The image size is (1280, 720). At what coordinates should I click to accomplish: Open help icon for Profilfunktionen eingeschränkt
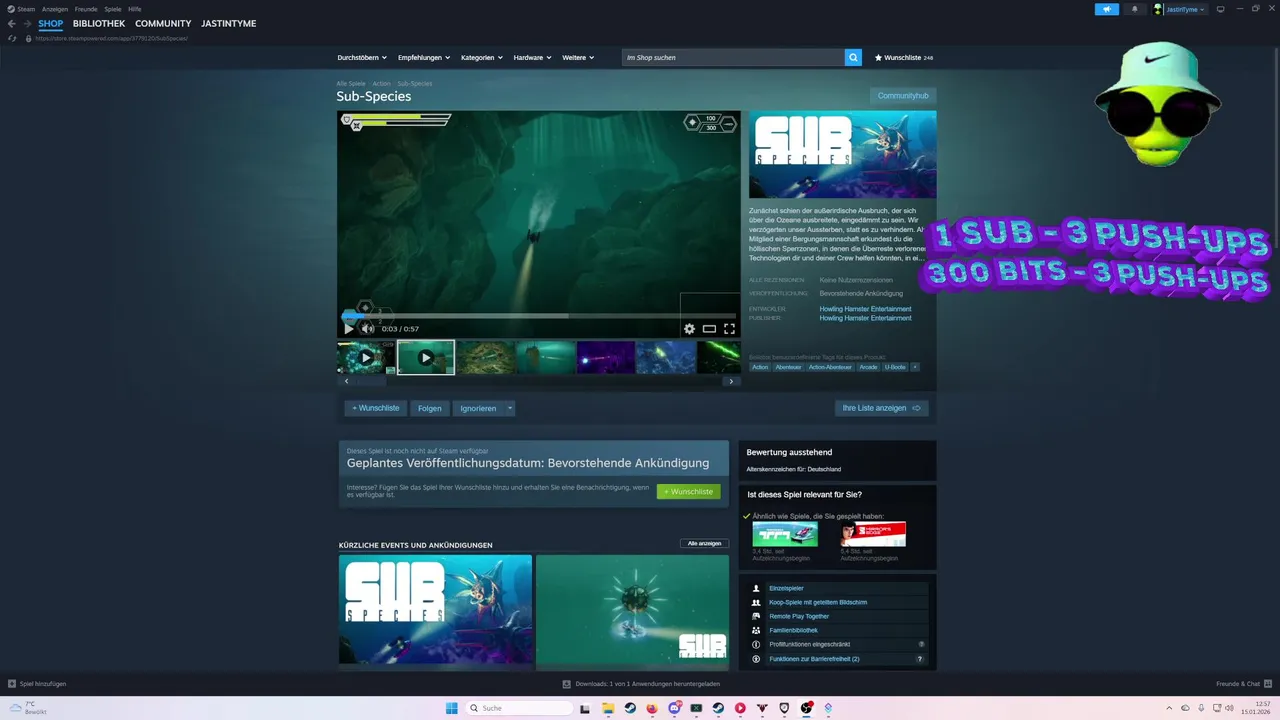[x=921, y=644]
